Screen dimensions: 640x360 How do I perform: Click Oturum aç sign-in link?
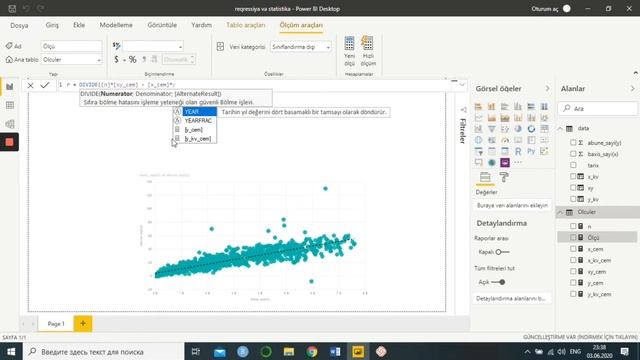544,9
